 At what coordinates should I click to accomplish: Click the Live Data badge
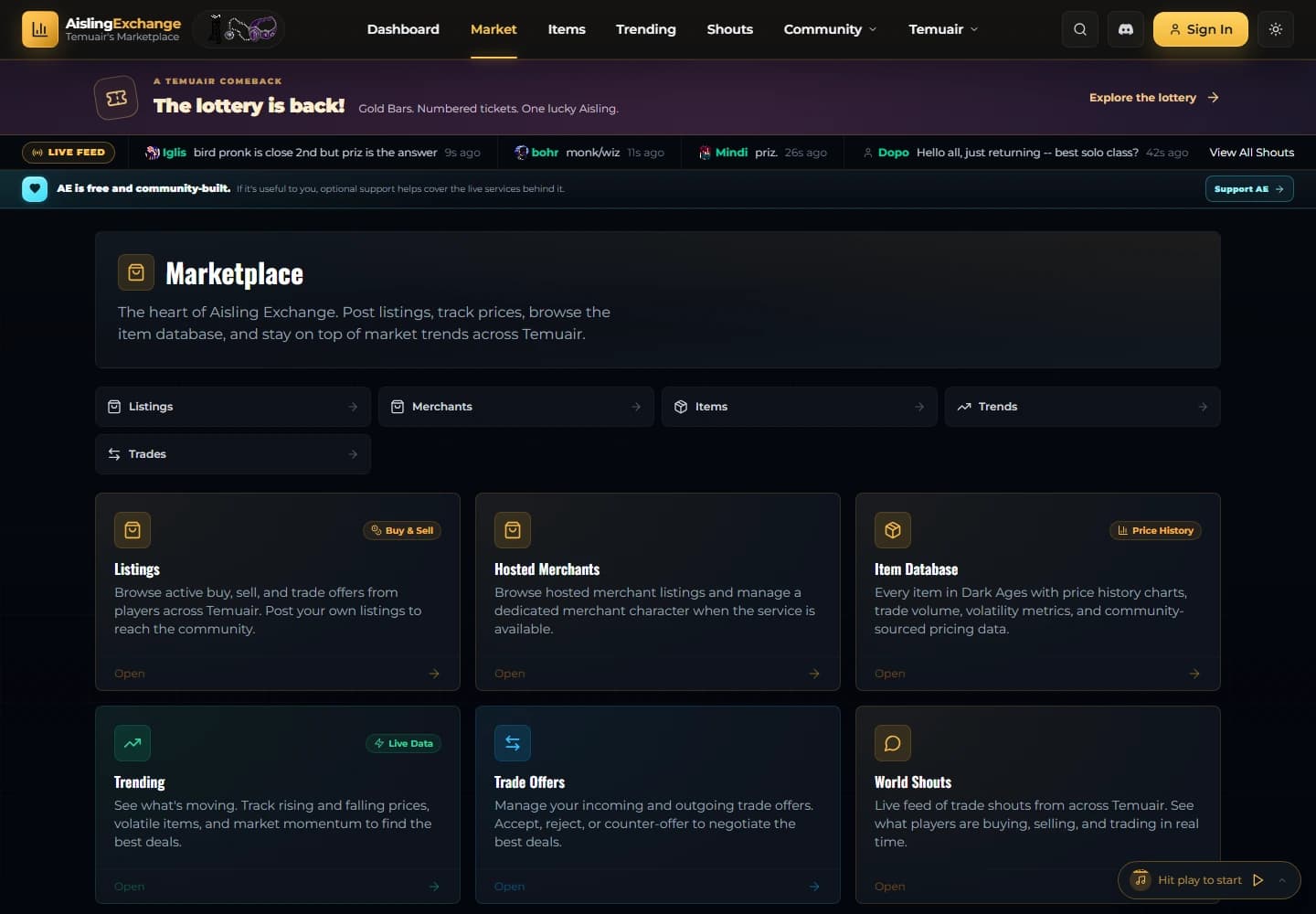(403, 743)
